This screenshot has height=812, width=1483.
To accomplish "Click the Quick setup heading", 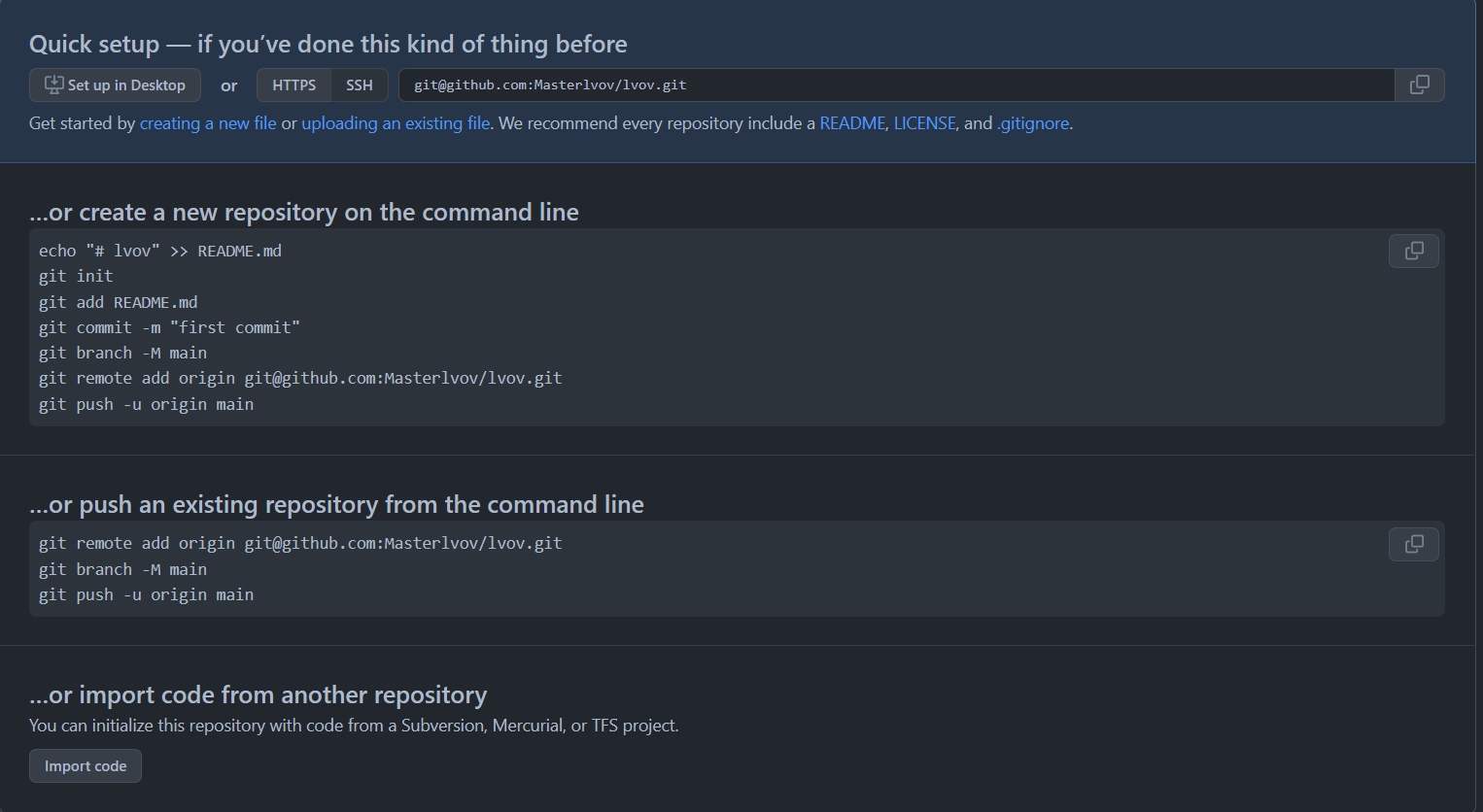I will pyautogui.click(x=328, y=44).
